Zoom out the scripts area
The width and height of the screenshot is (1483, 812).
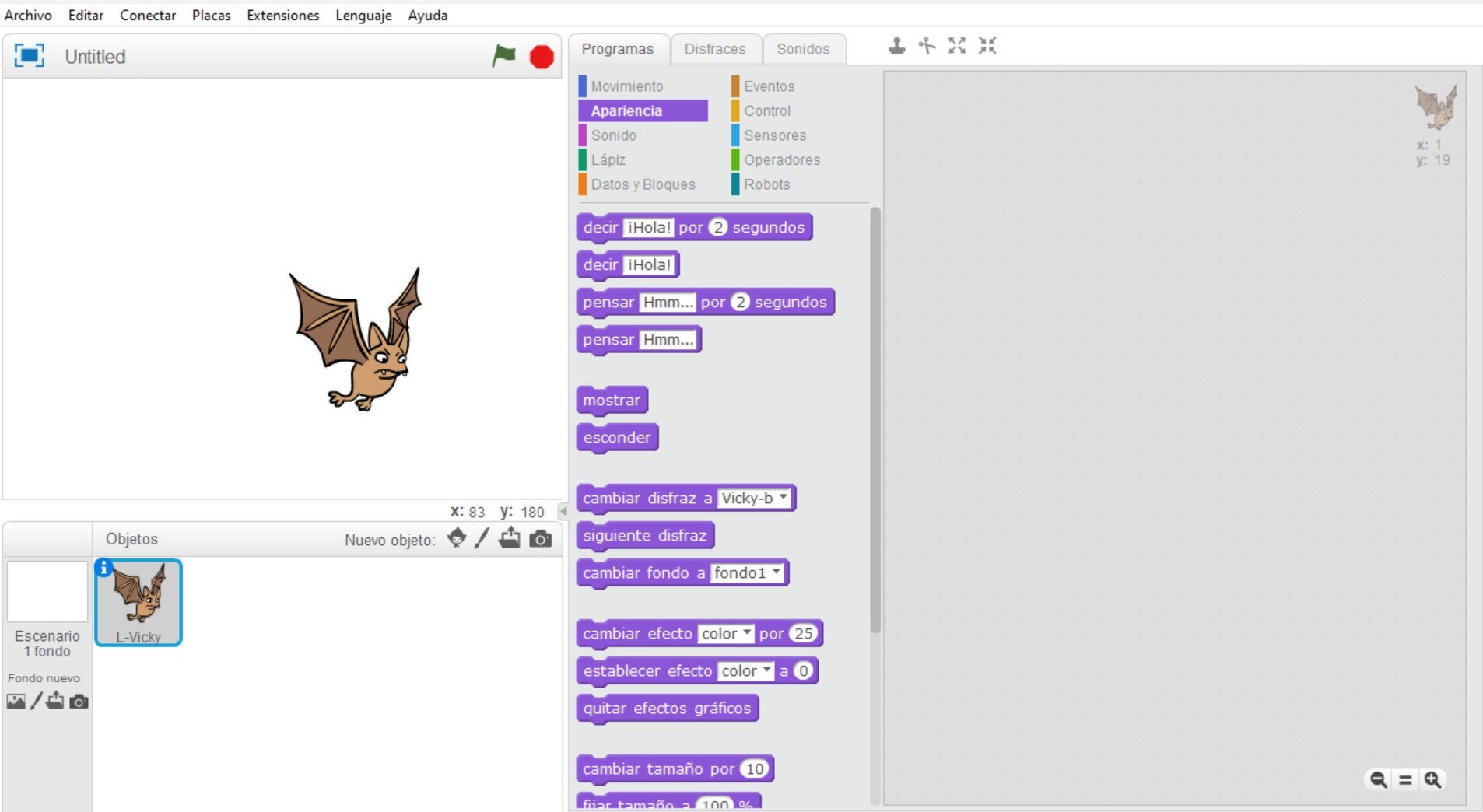pyautogui.click(x=1378, y=779)
